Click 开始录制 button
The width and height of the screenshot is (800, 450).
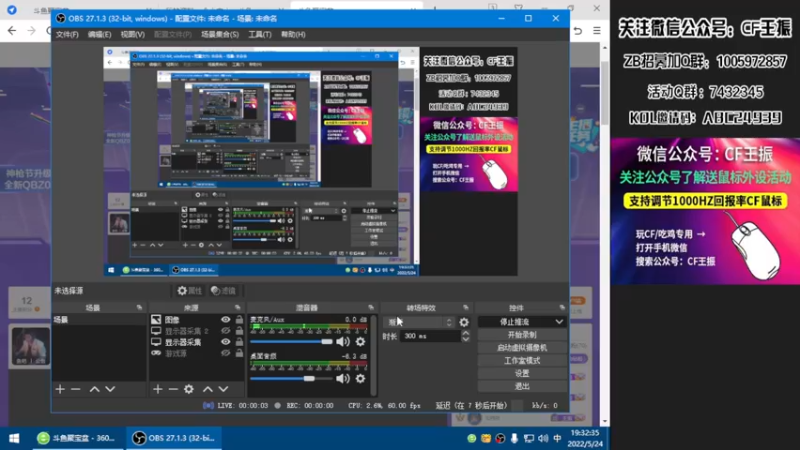pyautogui.click(x=522, y=335)
